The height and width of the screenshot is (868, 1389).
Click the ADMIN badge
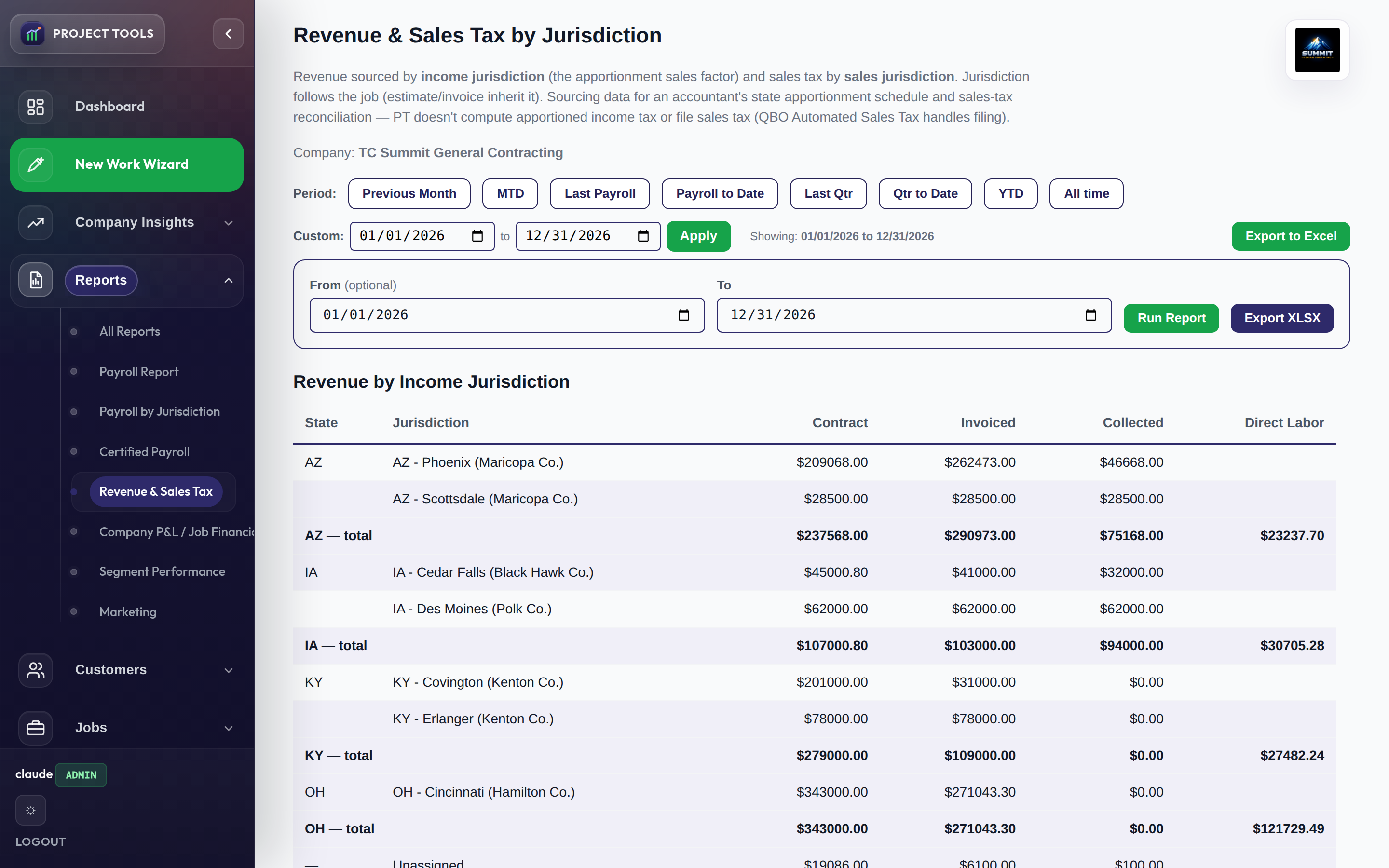pos(81,775)
